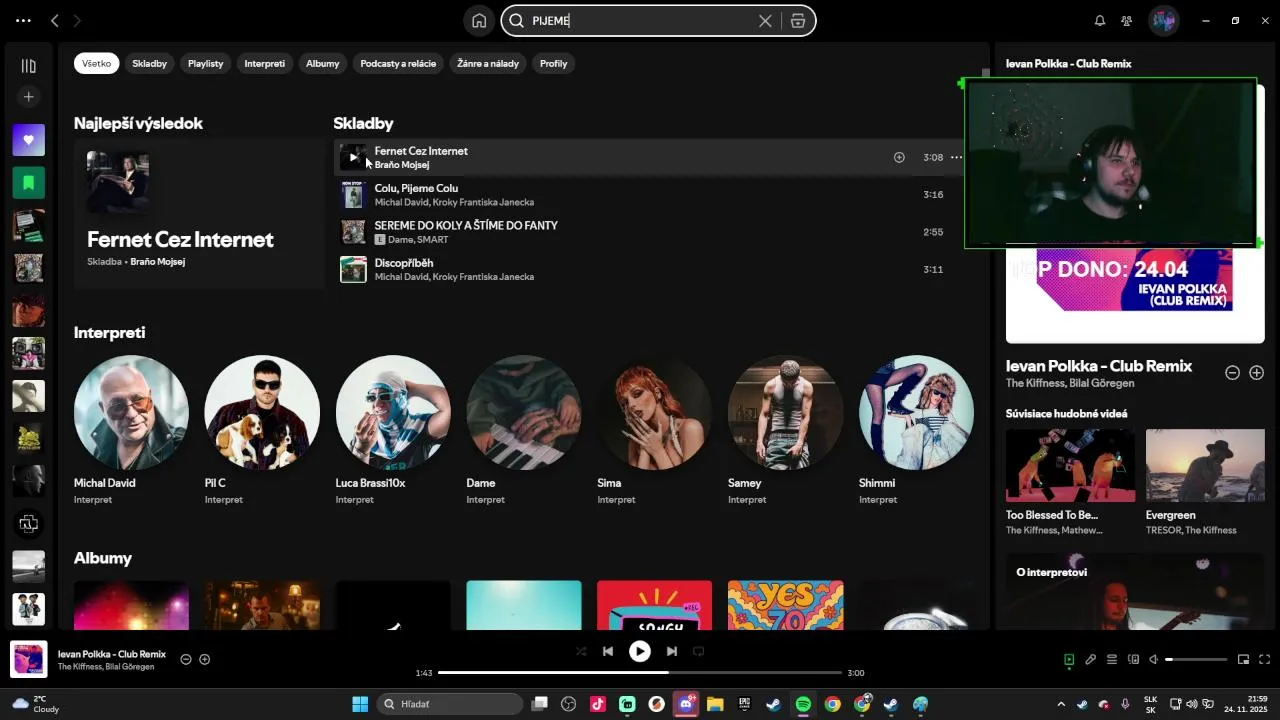1280x720 pixels.
Task: Open the Queue icon
Action: [1112, 659]
